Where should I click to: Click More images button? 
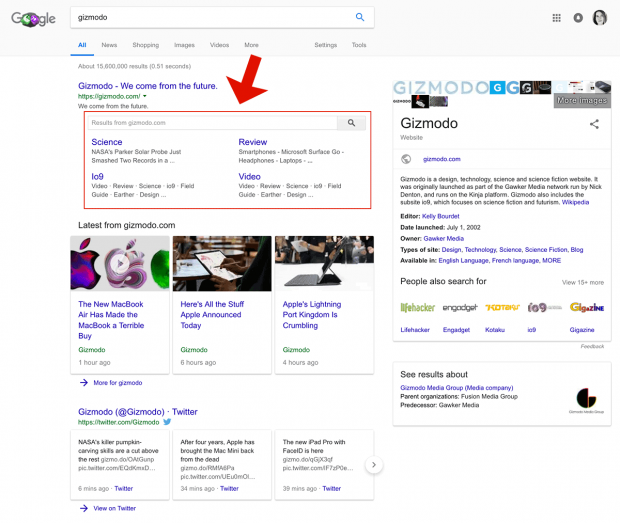(582, 100)
